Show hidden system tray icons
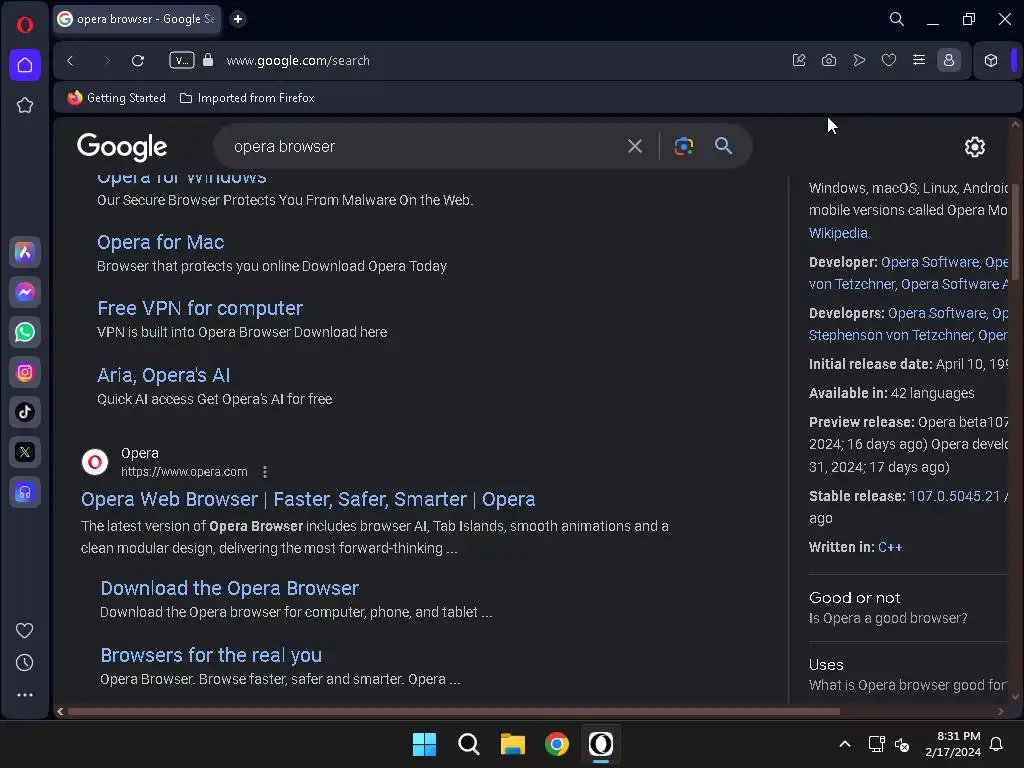1024x768 pixels. pos(844,744)
